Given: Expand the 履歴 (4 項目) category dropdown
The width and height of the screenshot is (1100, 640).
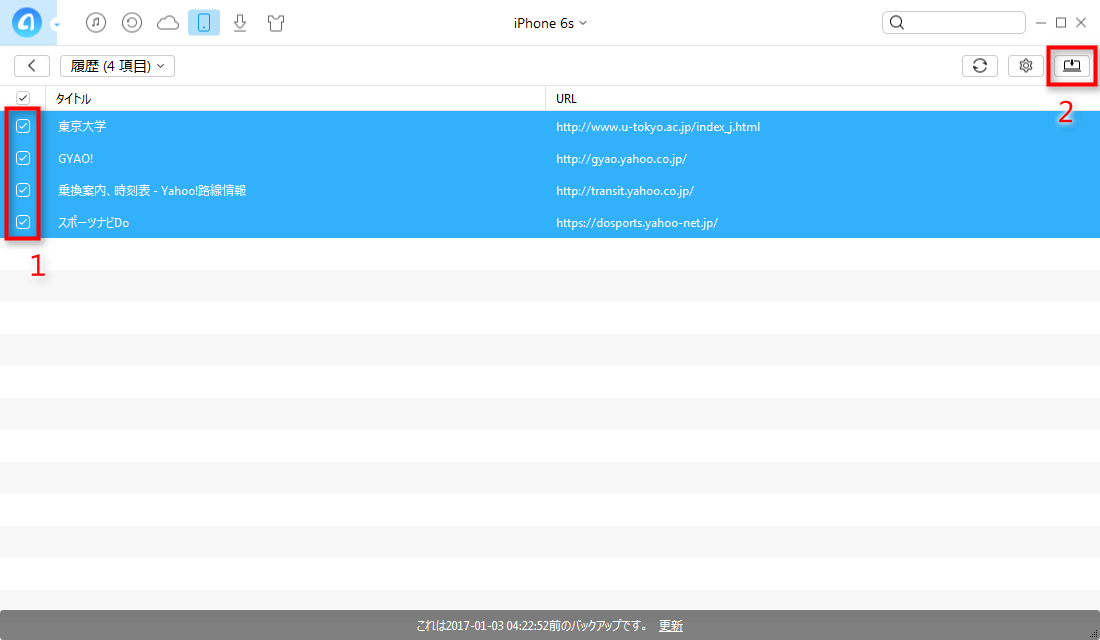Looking at the screenshot, I should [117, 66].
